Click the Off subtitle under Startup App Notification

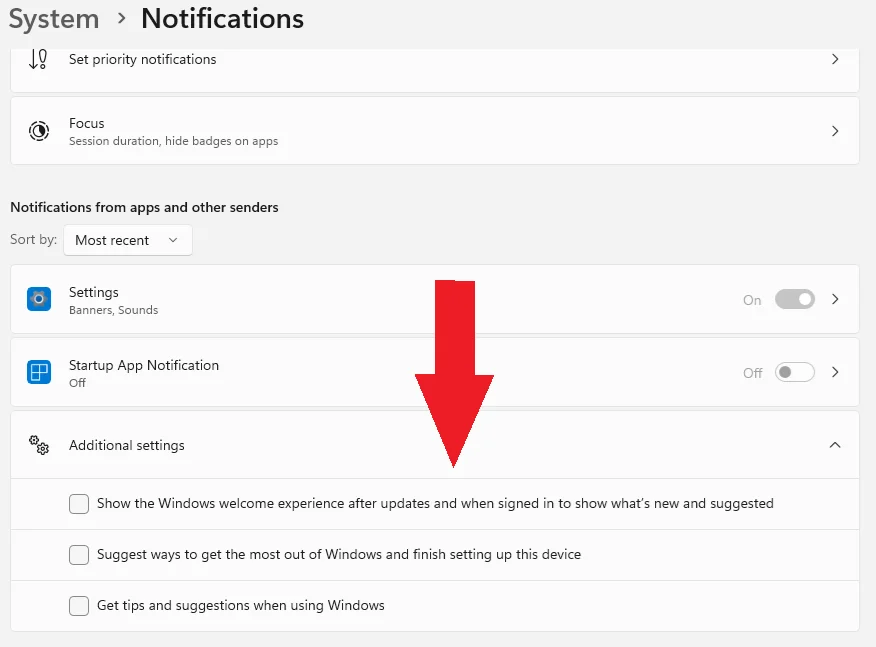77,383
